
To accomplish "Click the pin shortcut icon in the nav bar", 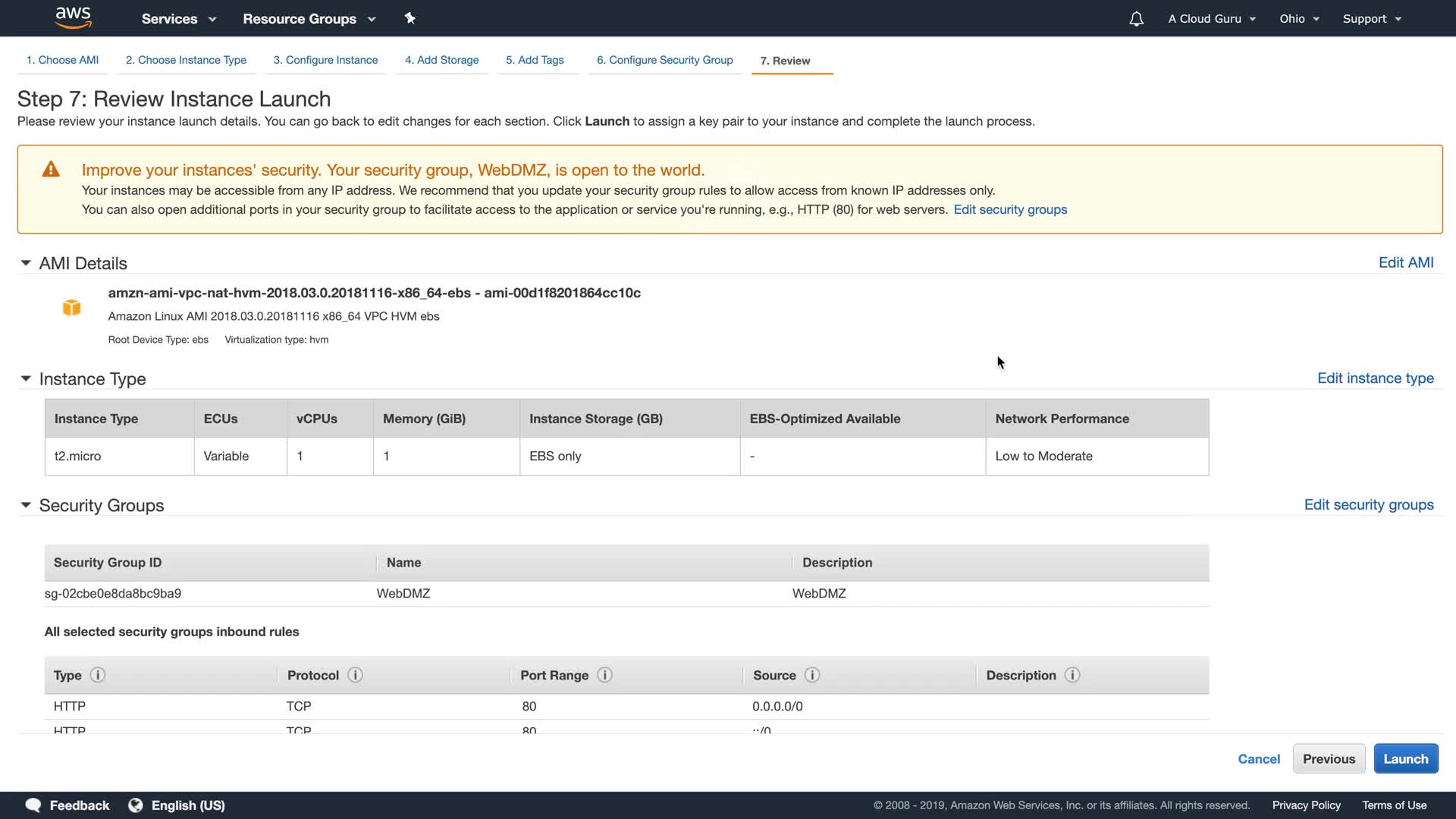I will tap(409, 18).
